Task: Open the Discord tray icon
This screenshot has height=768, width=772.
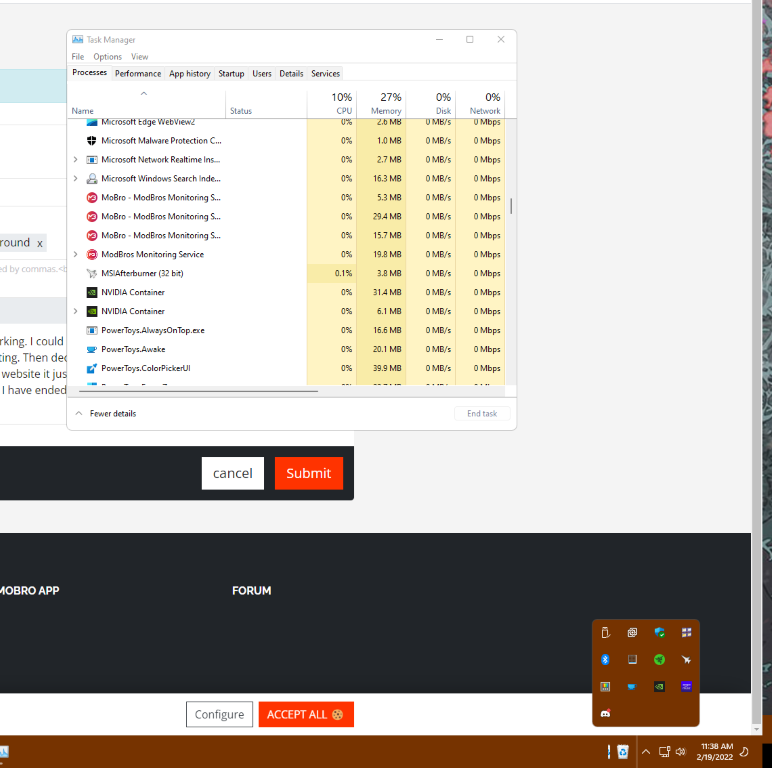Action: click(x=606, y=713)
